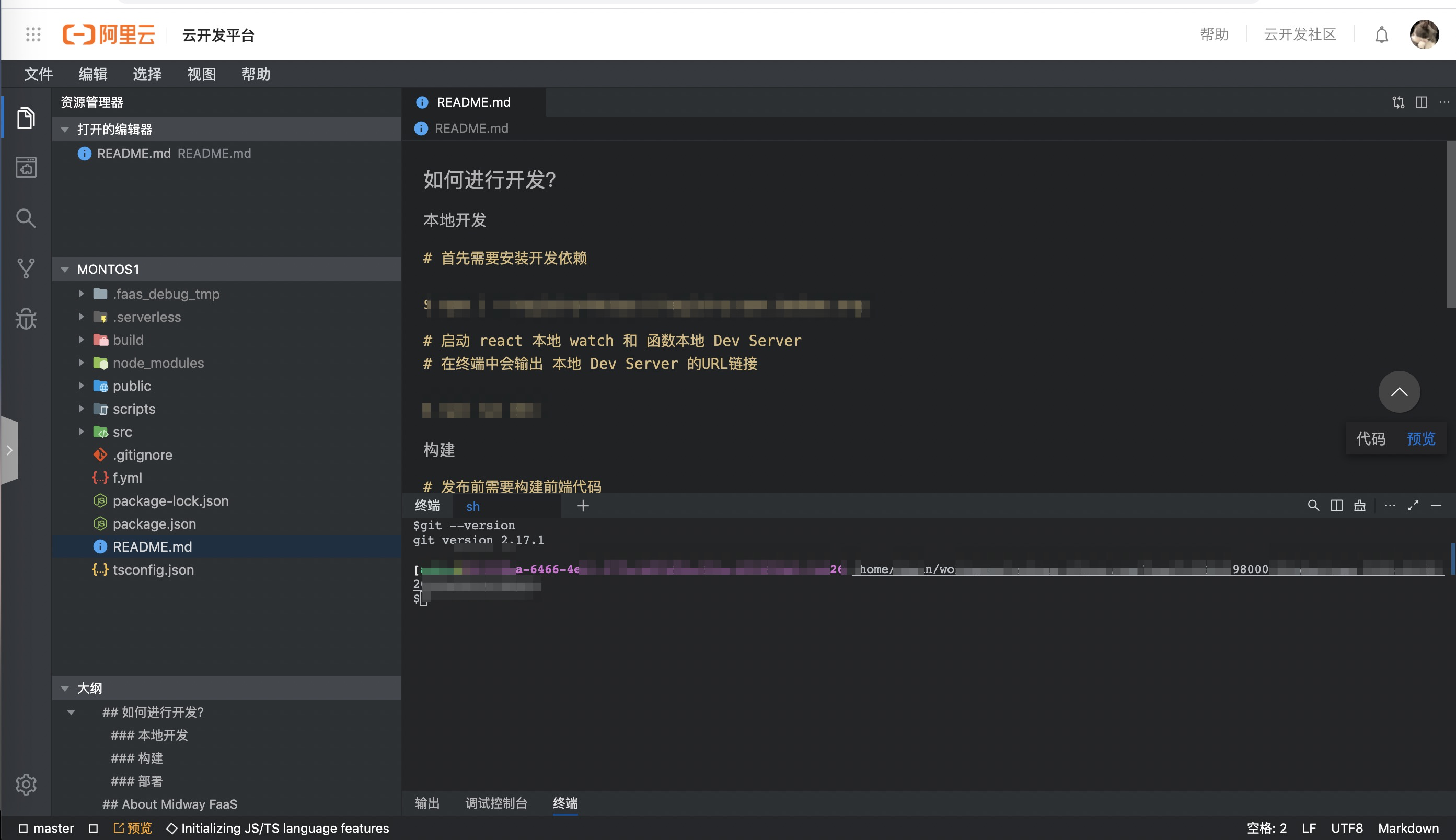Open the Debug bug icon in sidebar
This screenshot has height=840, width=1456.
26,319
